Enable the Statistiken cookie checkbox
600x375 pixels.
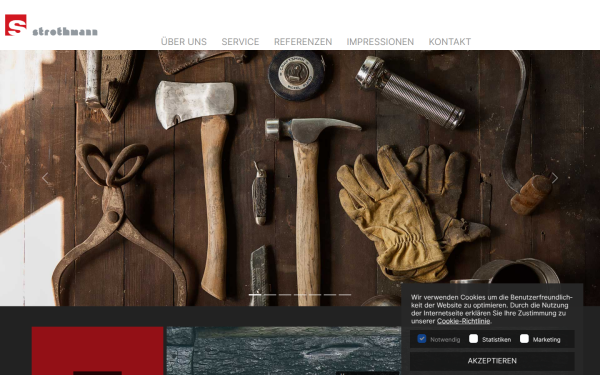473,339
